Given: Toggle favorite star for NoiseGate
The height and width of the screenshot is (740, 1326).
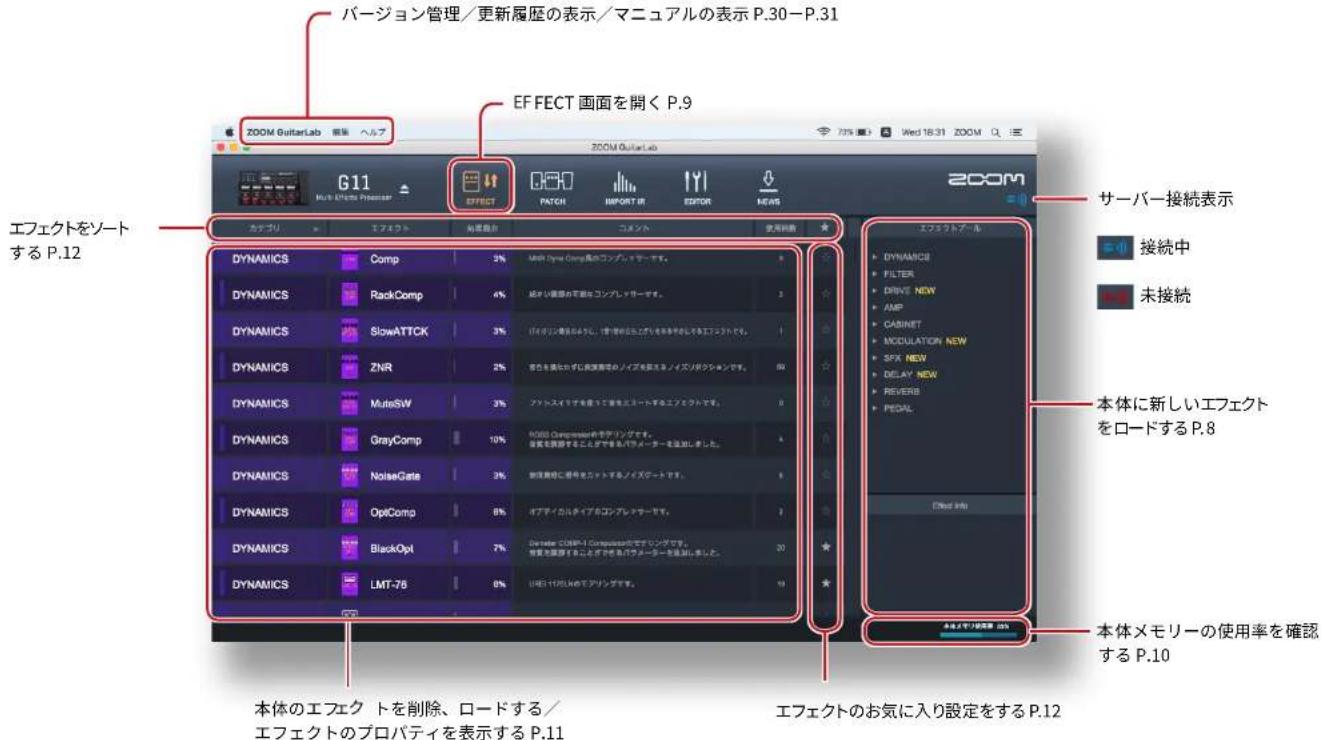Looking at the screenshot, I should pos(826,476).
